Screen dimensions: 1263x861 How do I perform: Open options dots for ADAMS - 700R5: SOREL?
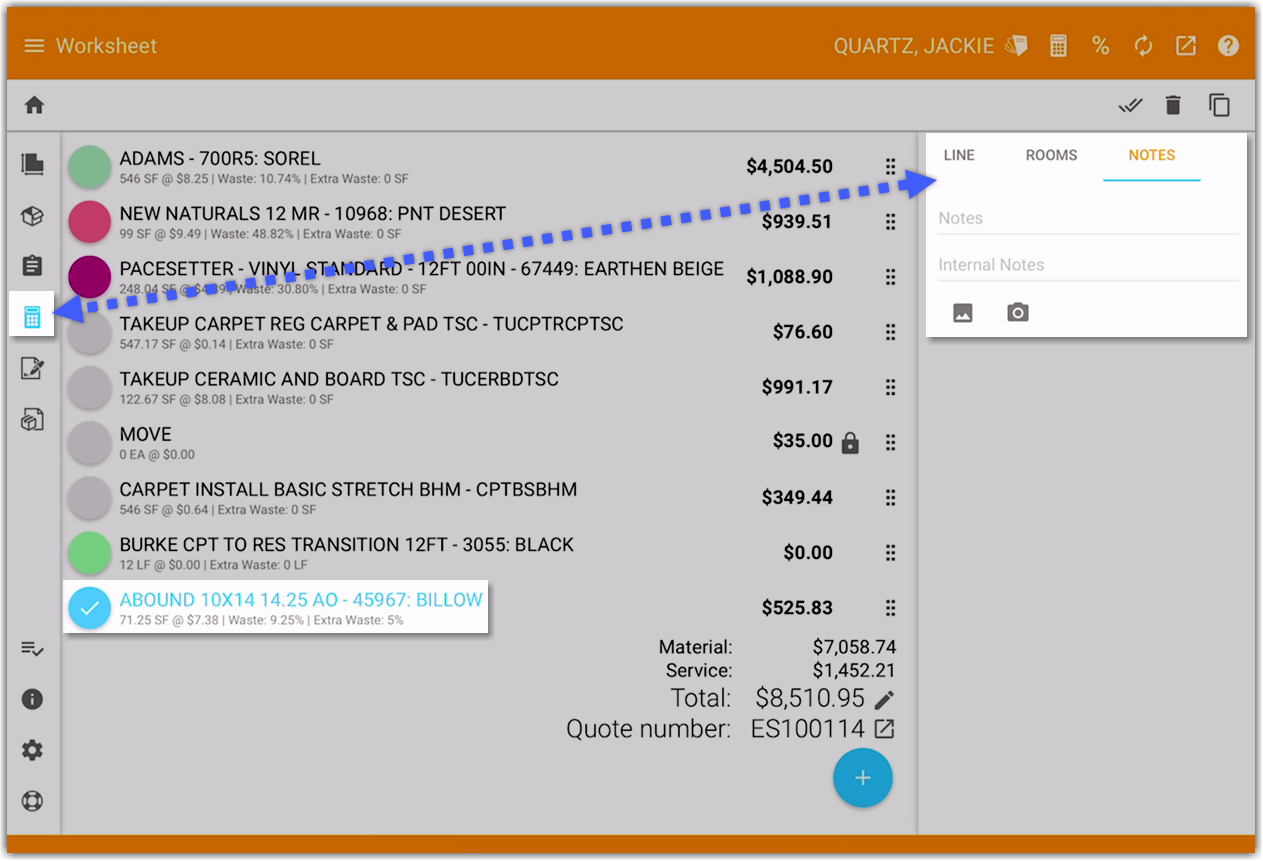[x=890, y=167]
